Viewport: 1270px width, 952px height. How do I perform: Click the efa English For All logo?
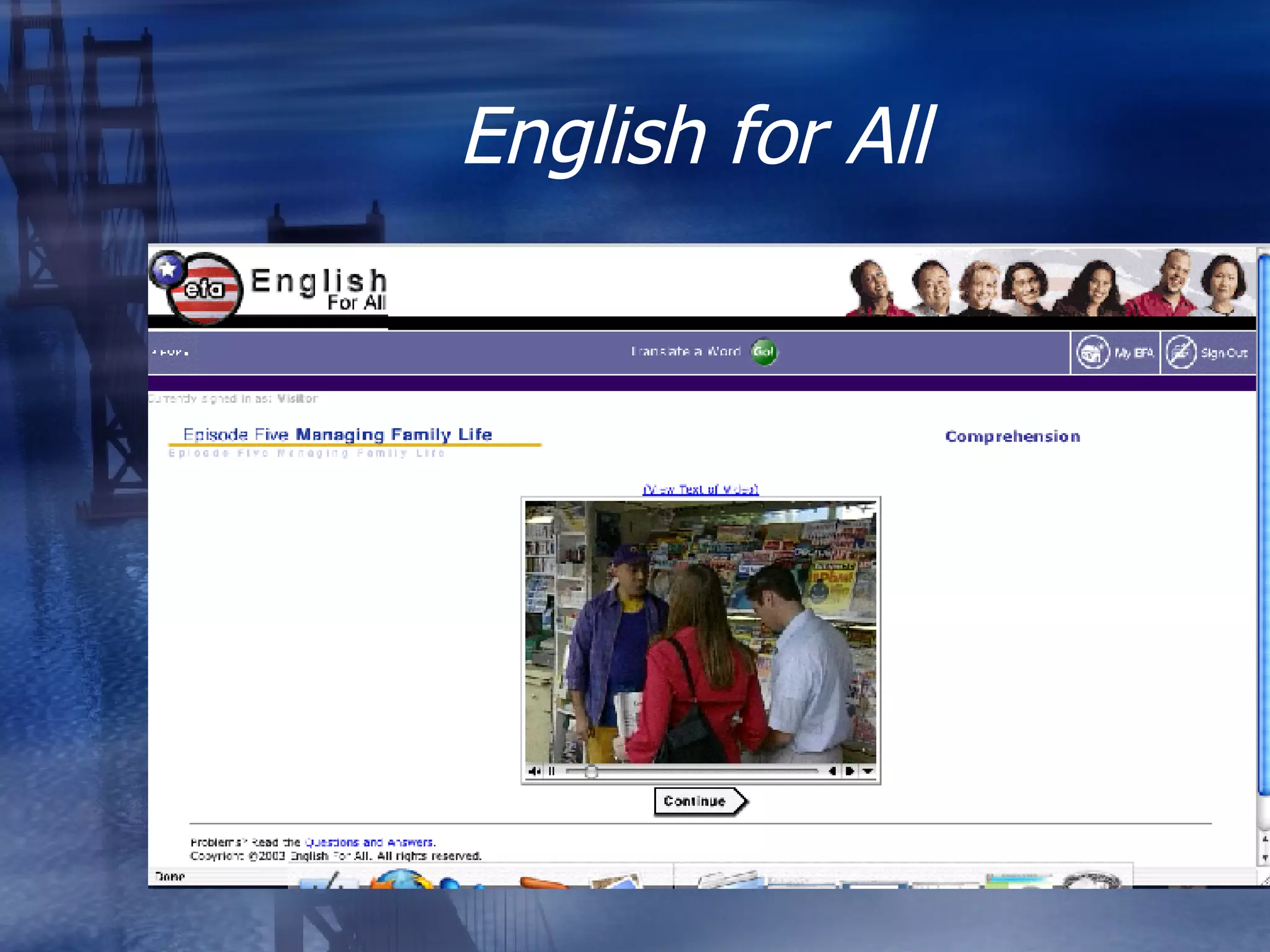coord(268,288)
